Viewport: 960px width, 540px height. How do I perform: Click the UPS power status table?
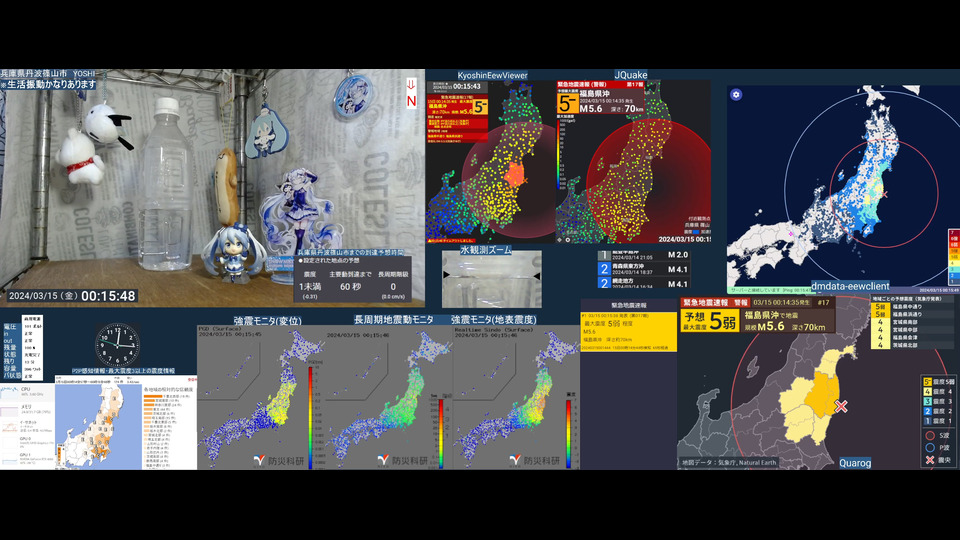(x=32, y=348)
